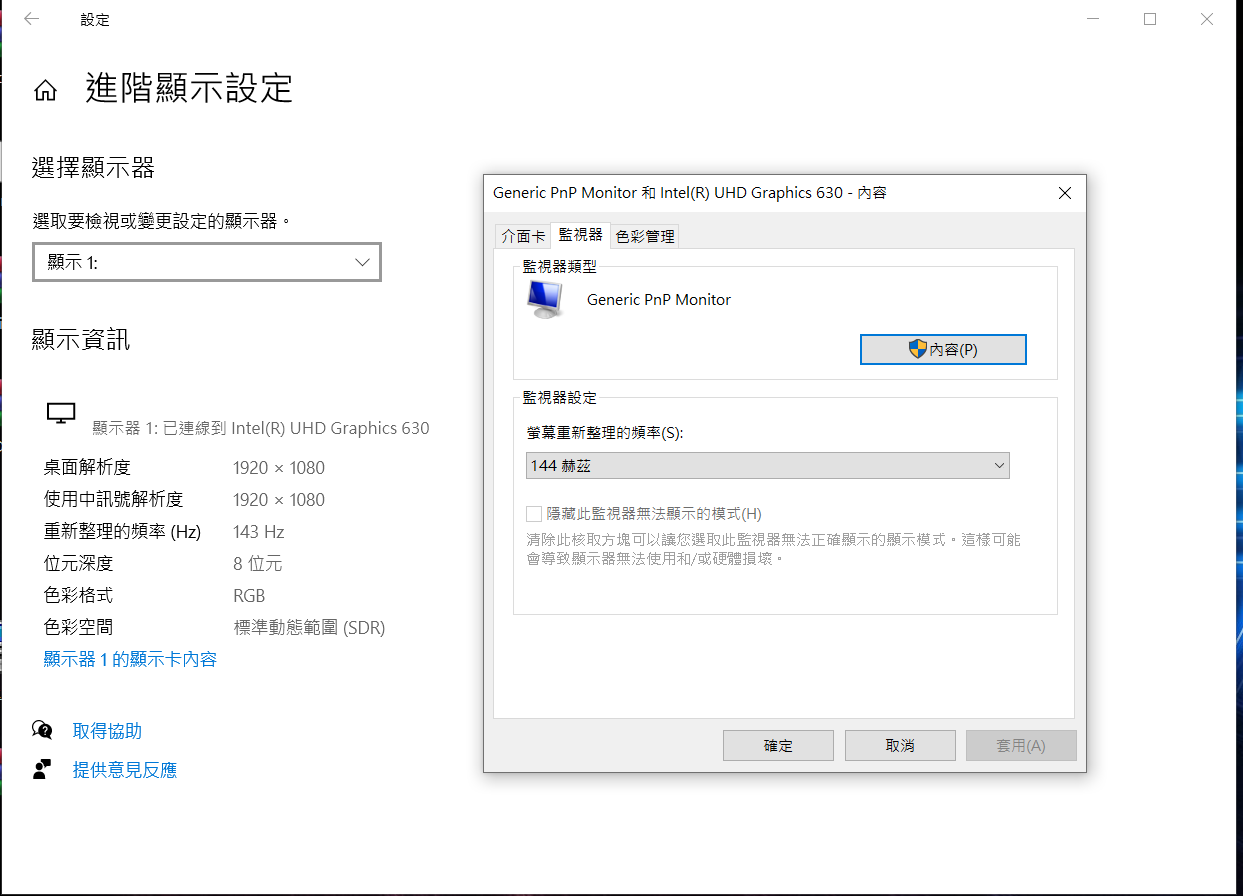1243x896 pixels.
Task: Click the Generic PnP Monitor name text
Action: tap(659, 299)
